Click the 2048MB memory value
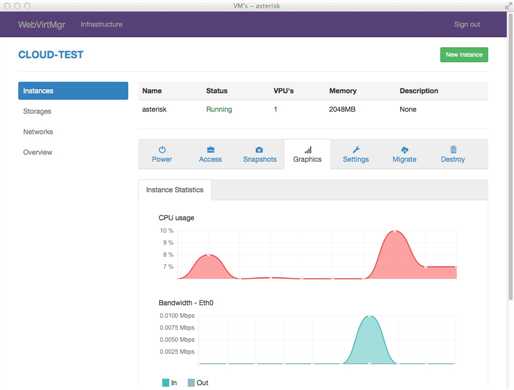The image size is (514, 390). tap(342, 109)
